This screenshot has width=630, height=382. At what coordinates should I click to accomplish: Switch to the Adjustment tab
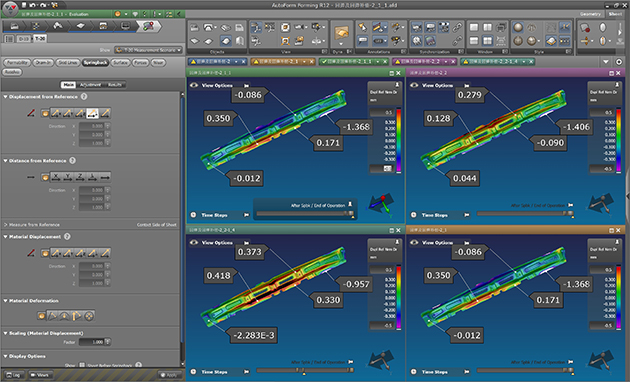tap(90, 85)
